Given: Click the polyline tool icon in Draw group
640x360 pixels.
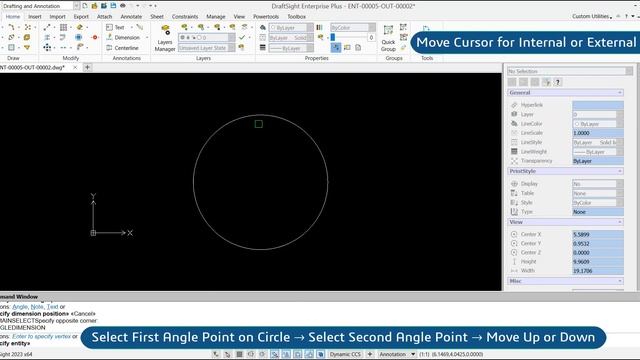Looking at the screenshot, I should click(x=11, y=27).
